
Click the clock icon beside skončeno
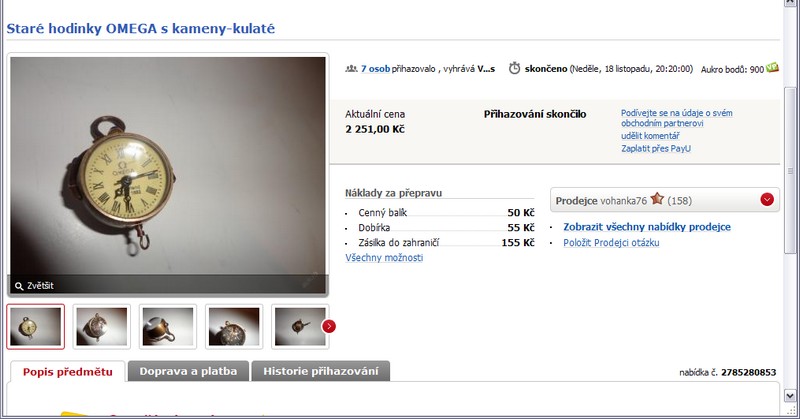coord(514,68)
